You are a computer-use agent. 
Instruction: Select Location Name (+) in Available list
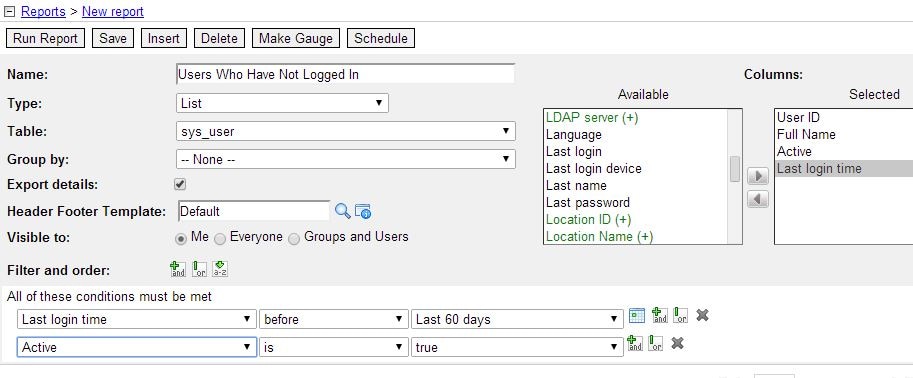pyautogui.click(x=636, y=236)
